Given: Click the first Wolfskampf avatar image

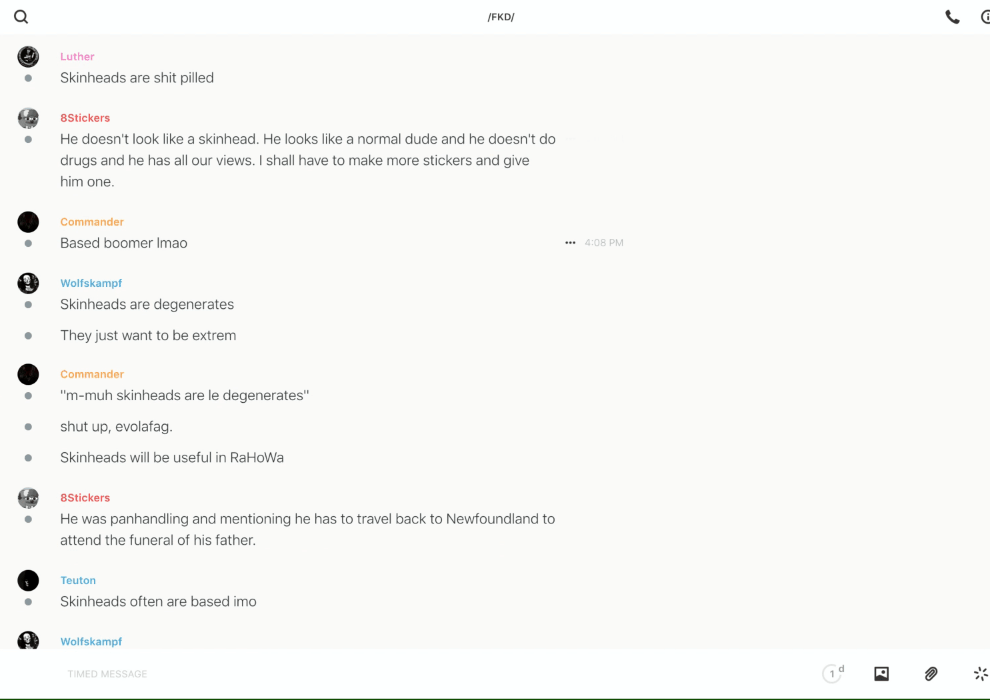Looking at the screenshot, I should [28, 283].
